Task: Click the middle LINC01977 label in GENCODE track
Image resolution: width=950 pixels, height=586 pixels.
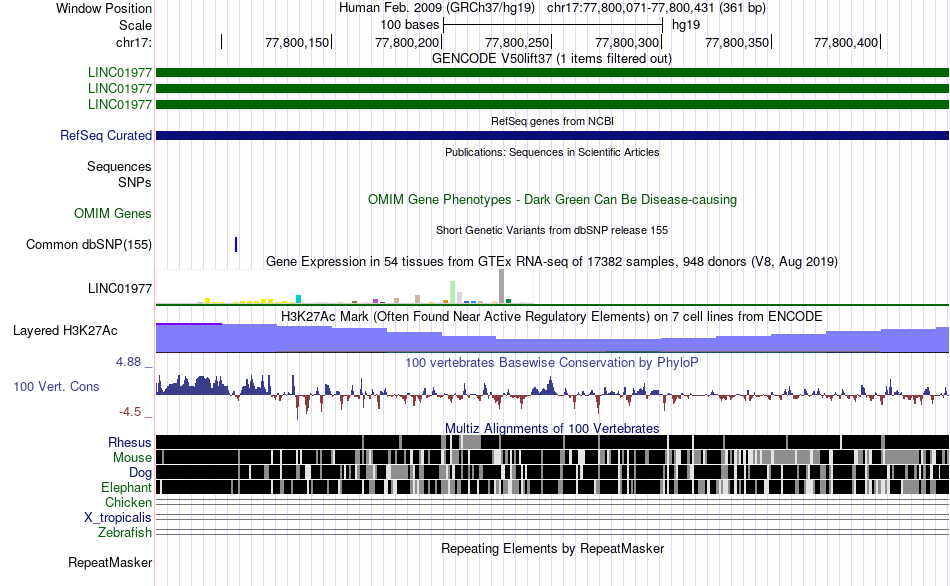Action: click(120, 88)
